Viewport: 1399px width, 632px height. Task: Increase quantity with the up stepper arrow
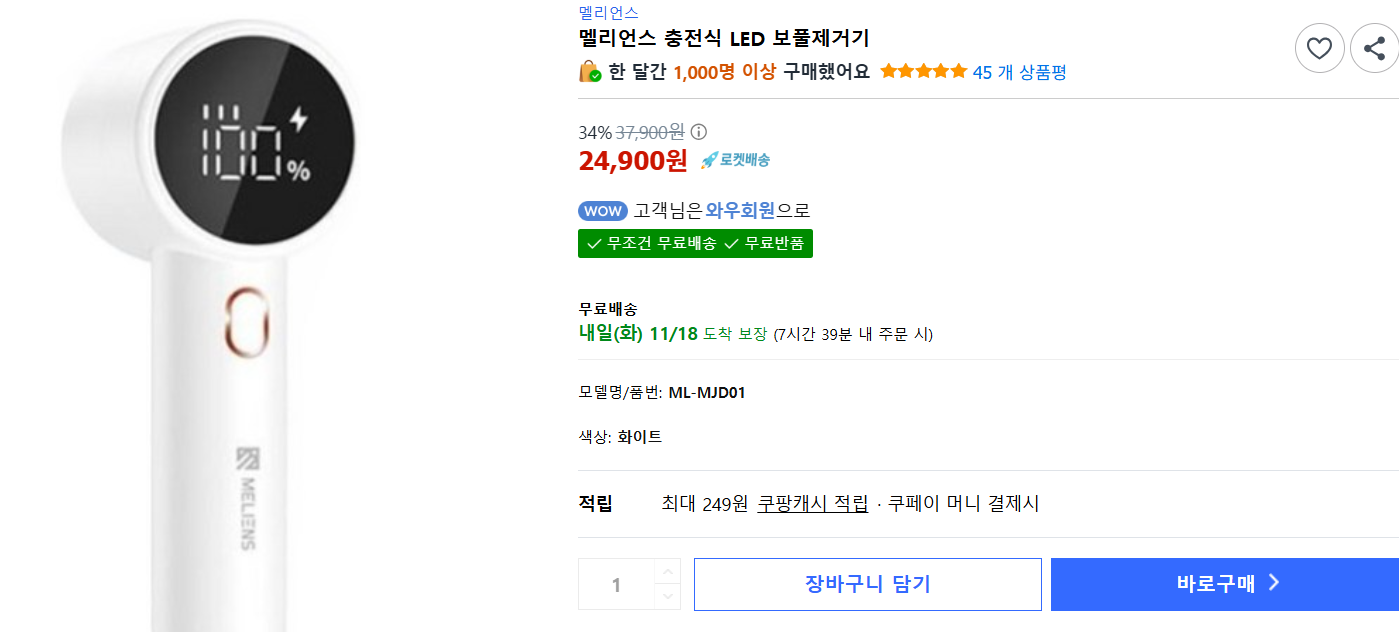[x=667, y=570]
